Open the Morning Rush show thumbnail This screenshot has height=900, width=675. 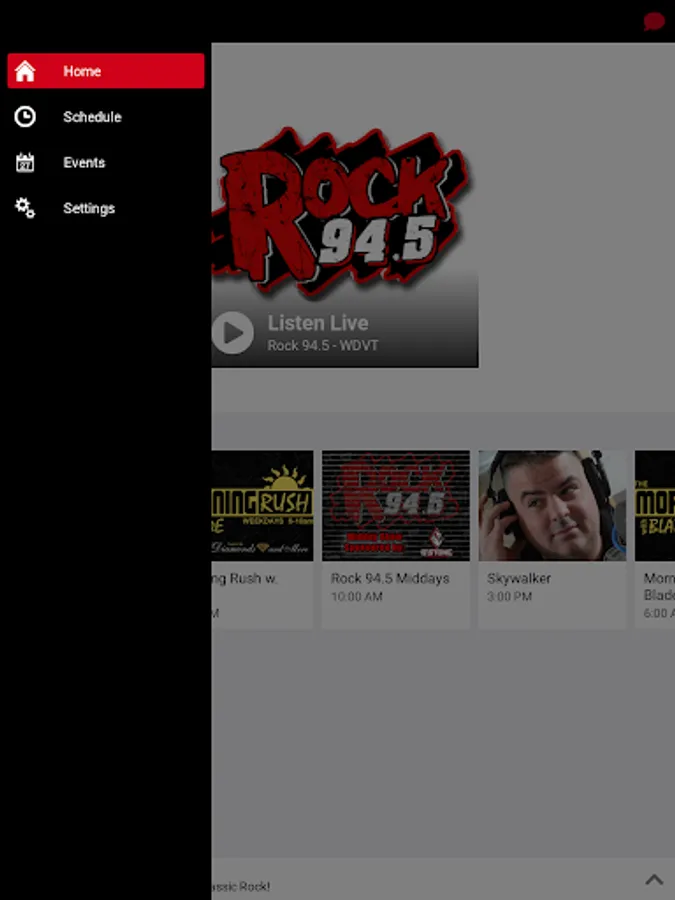pos(262,506)
